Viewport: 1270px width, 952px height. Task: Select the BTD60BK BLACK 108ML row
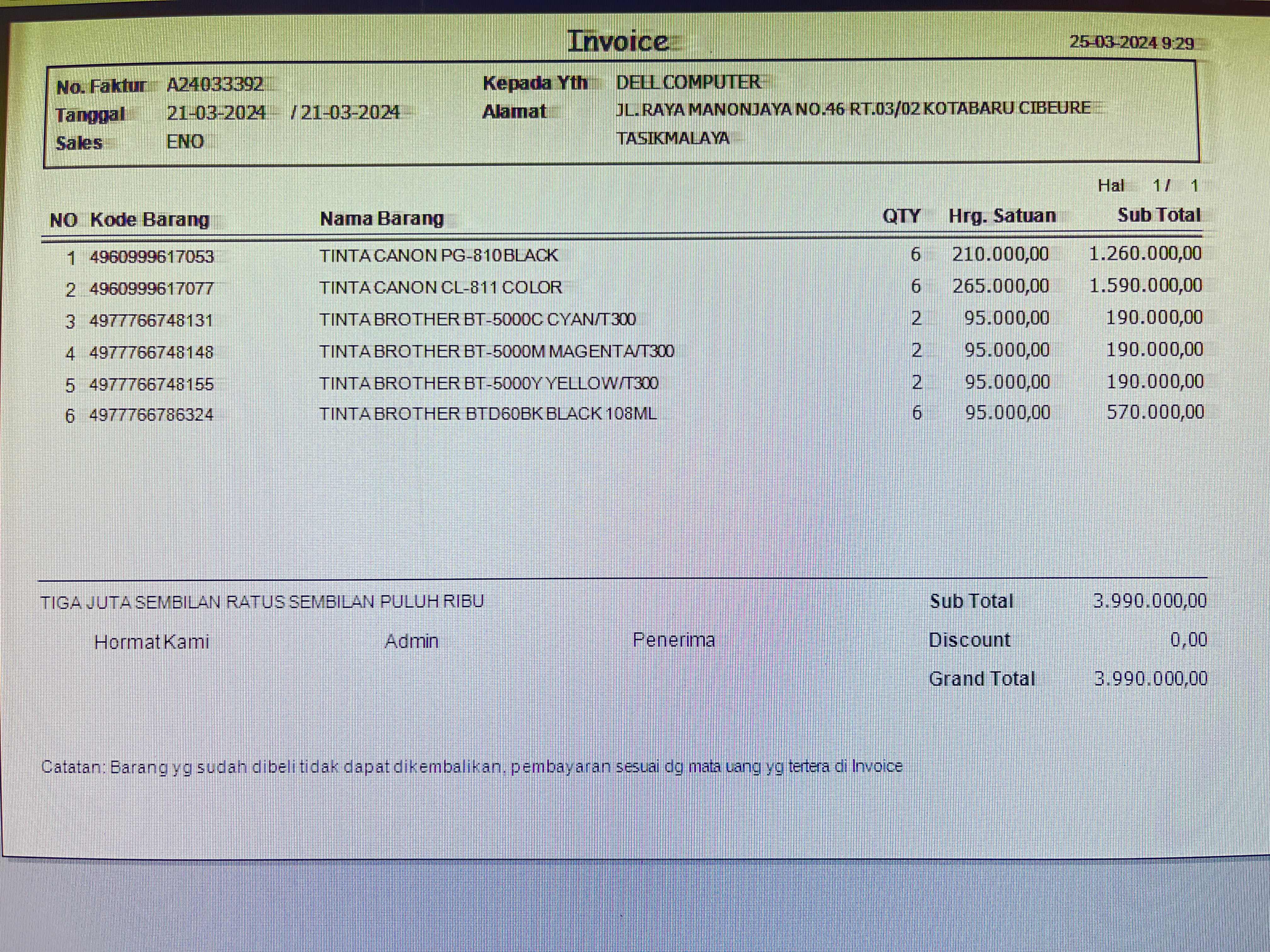(x=488, y=414)
